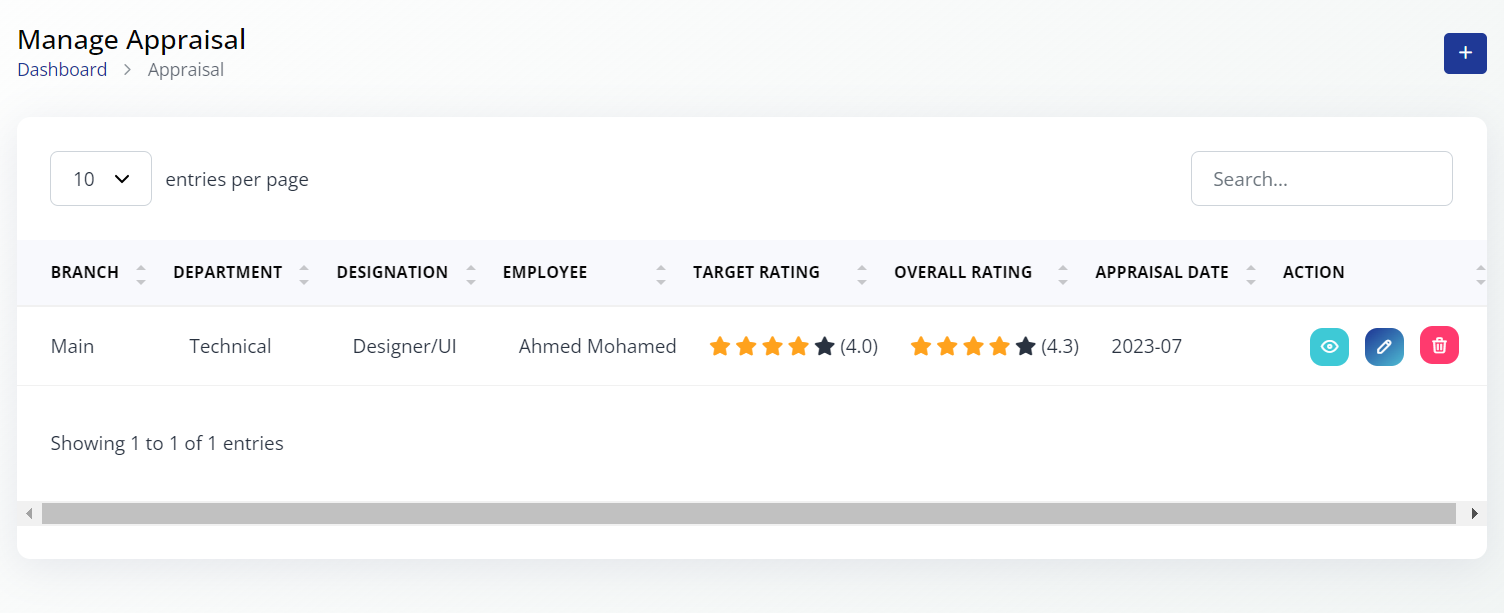Sort by Appraisal Date column arrows
The image size is (1504, 613).
(x=1251, y=273)
